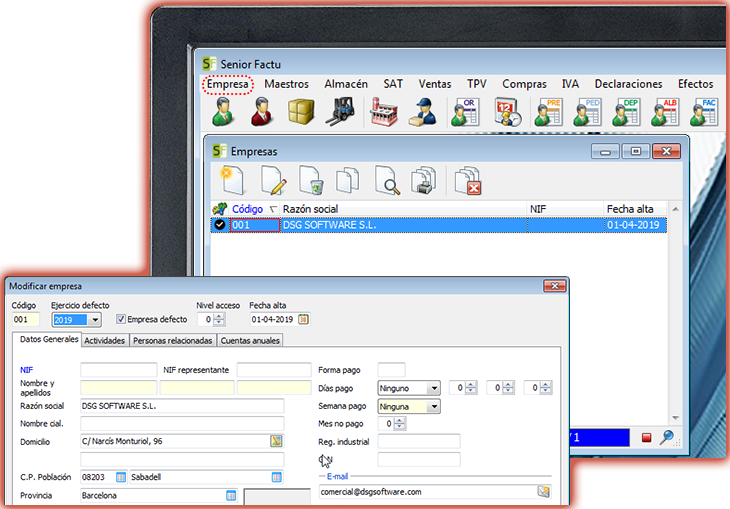Open the Empresa menu

(x=227, y=84)
